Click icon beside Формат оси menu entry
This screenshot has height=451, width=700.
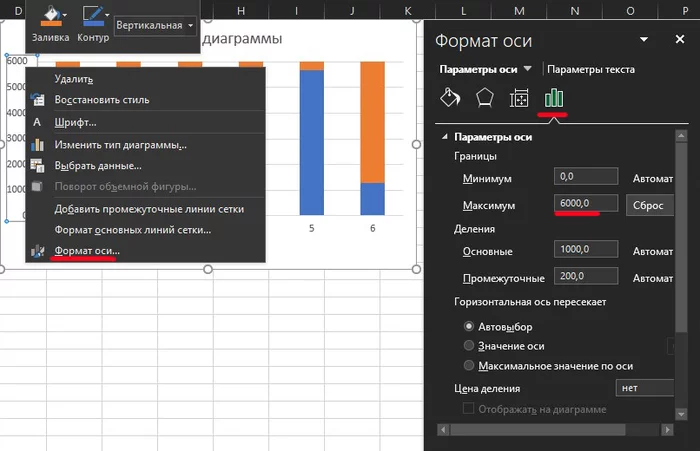click(x=38, y=251)
